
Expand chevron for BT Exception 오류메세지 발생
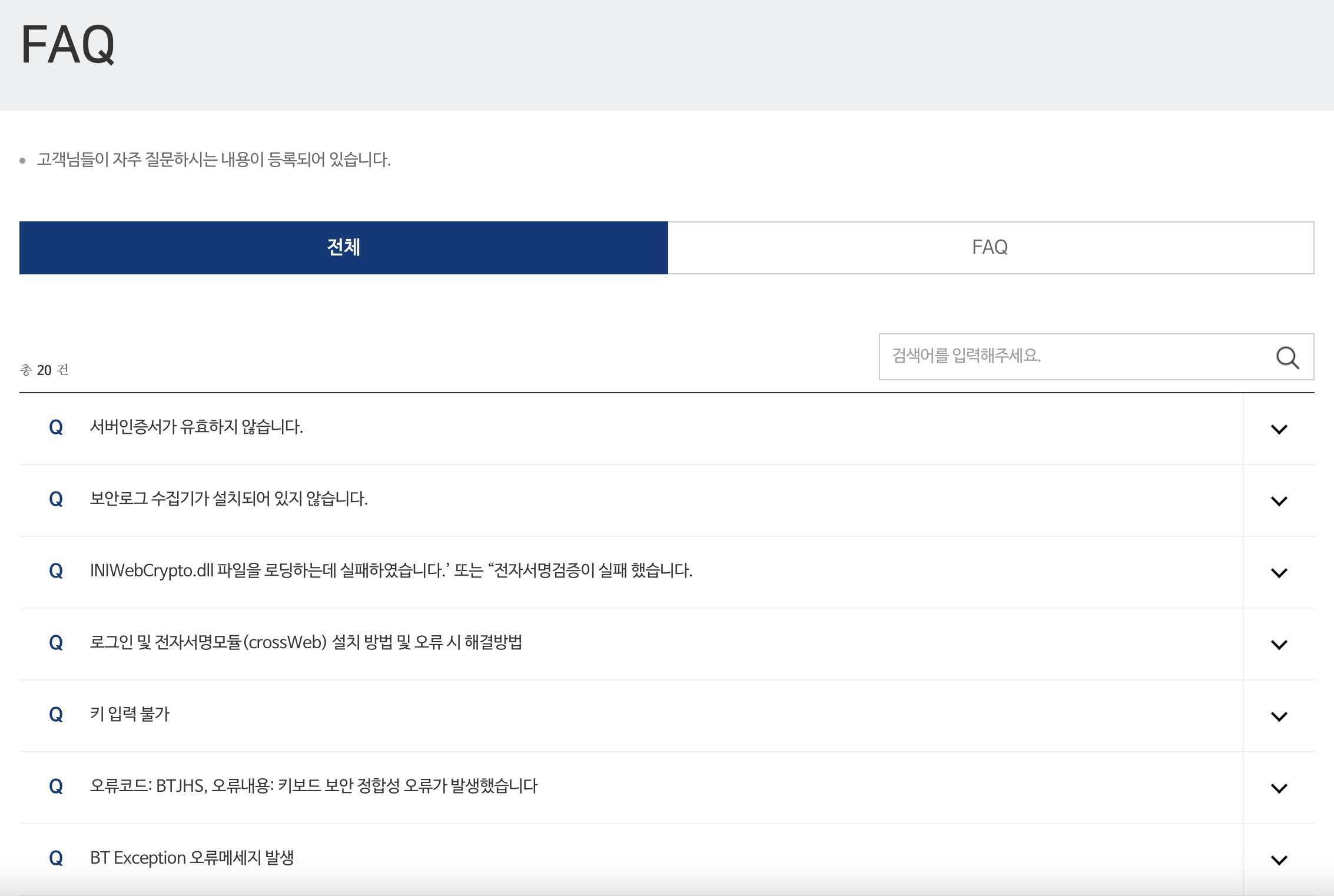[x=1279, y=860]
